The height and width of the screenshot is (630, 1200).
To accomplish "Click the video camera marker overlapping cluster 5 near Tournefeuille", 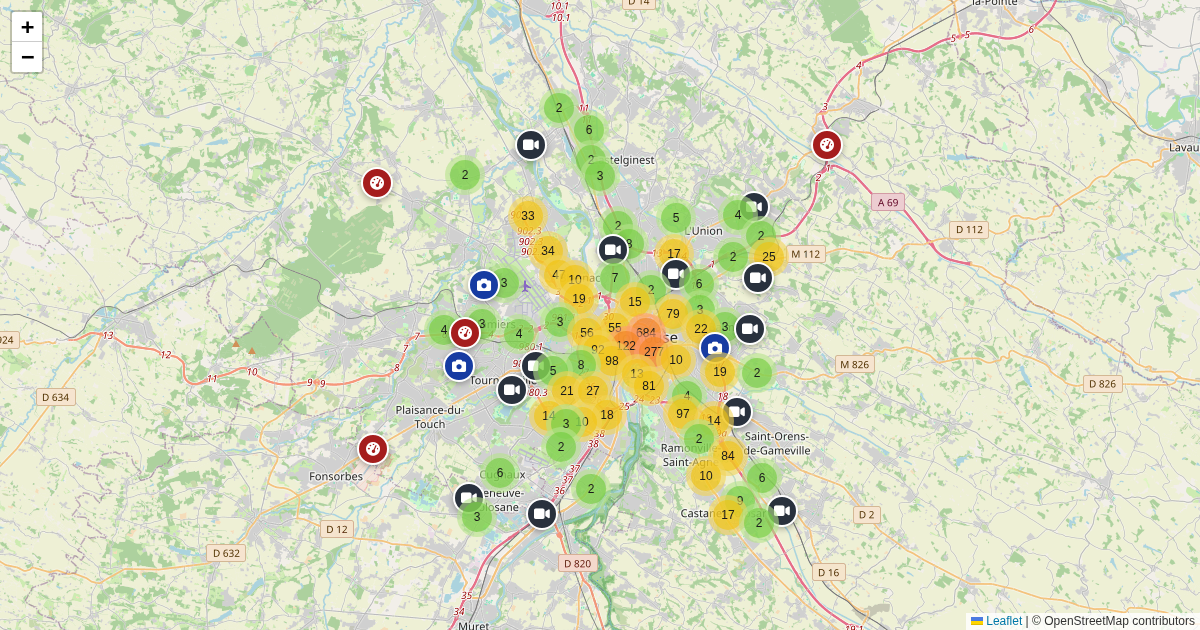I will click(535, 366).
